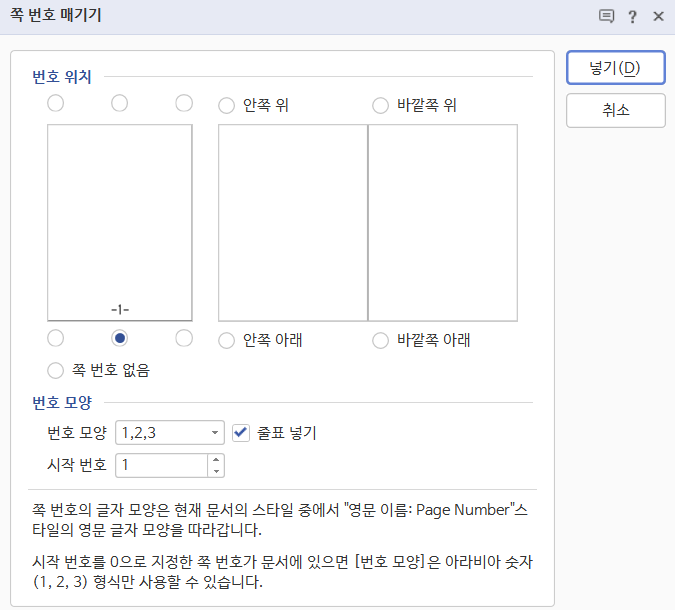The width and height of the screenshot is (675, 610).
Task: Click the 넣기(D) button
Action: [616, 68]
